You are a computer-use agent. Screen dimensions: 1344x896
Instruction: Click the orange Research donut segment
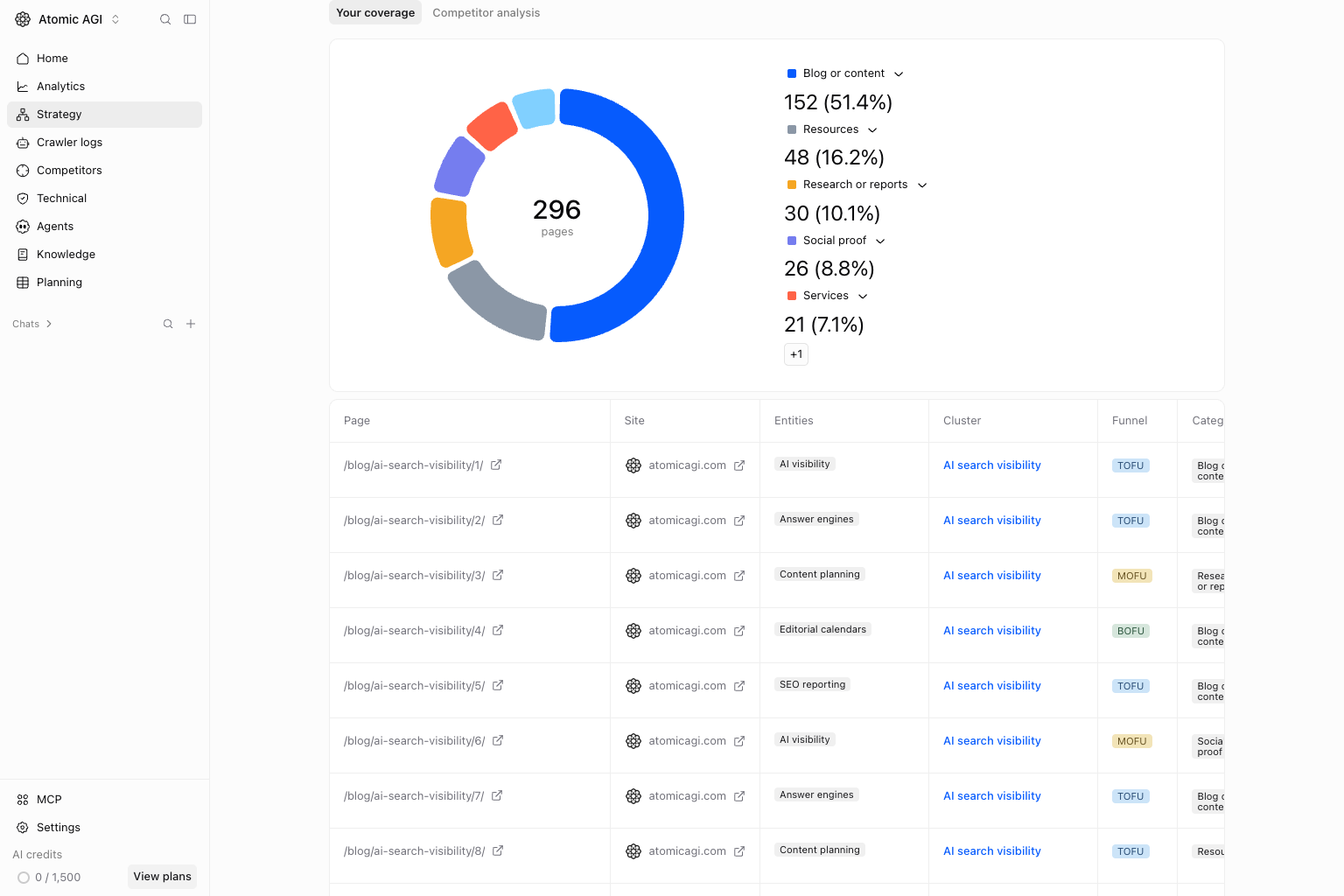[450, 231]
